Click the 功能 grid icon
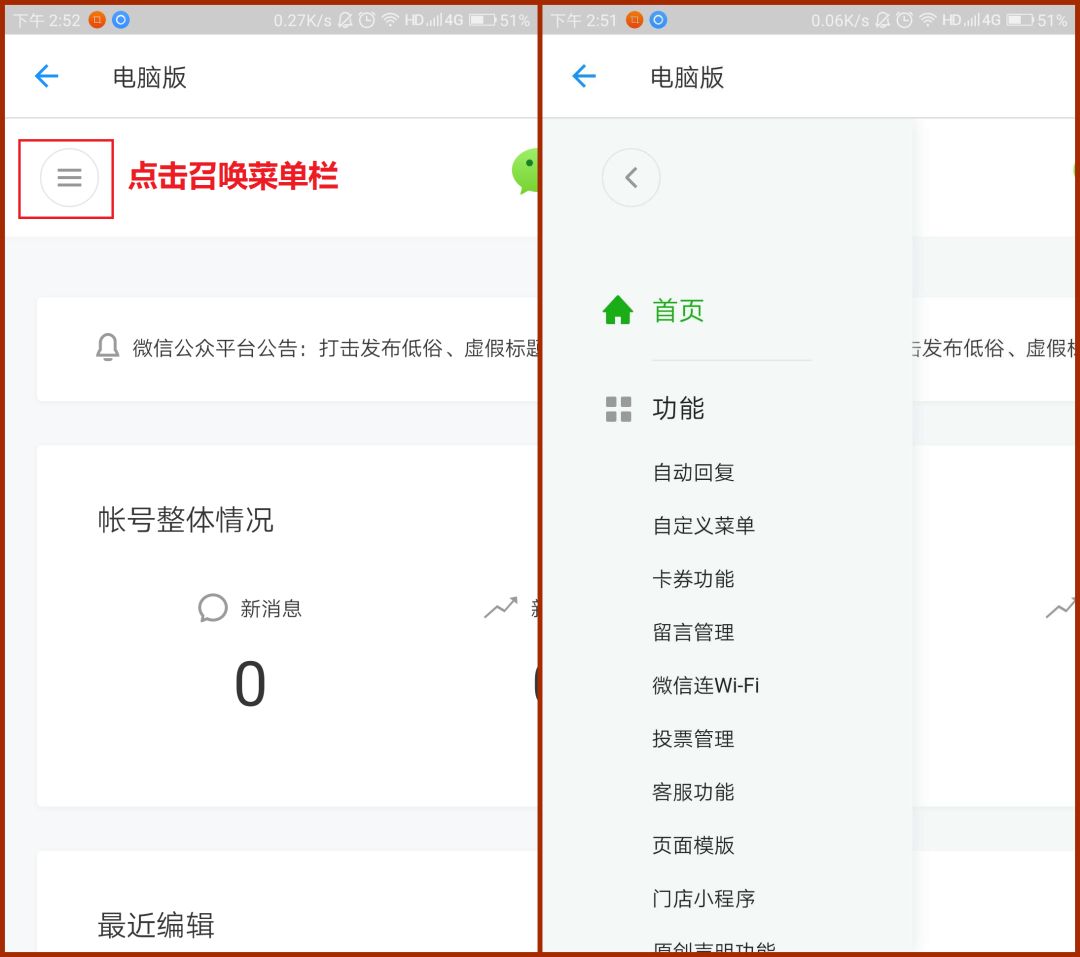Screen dimensions: 1080x957 pos(618,409)
